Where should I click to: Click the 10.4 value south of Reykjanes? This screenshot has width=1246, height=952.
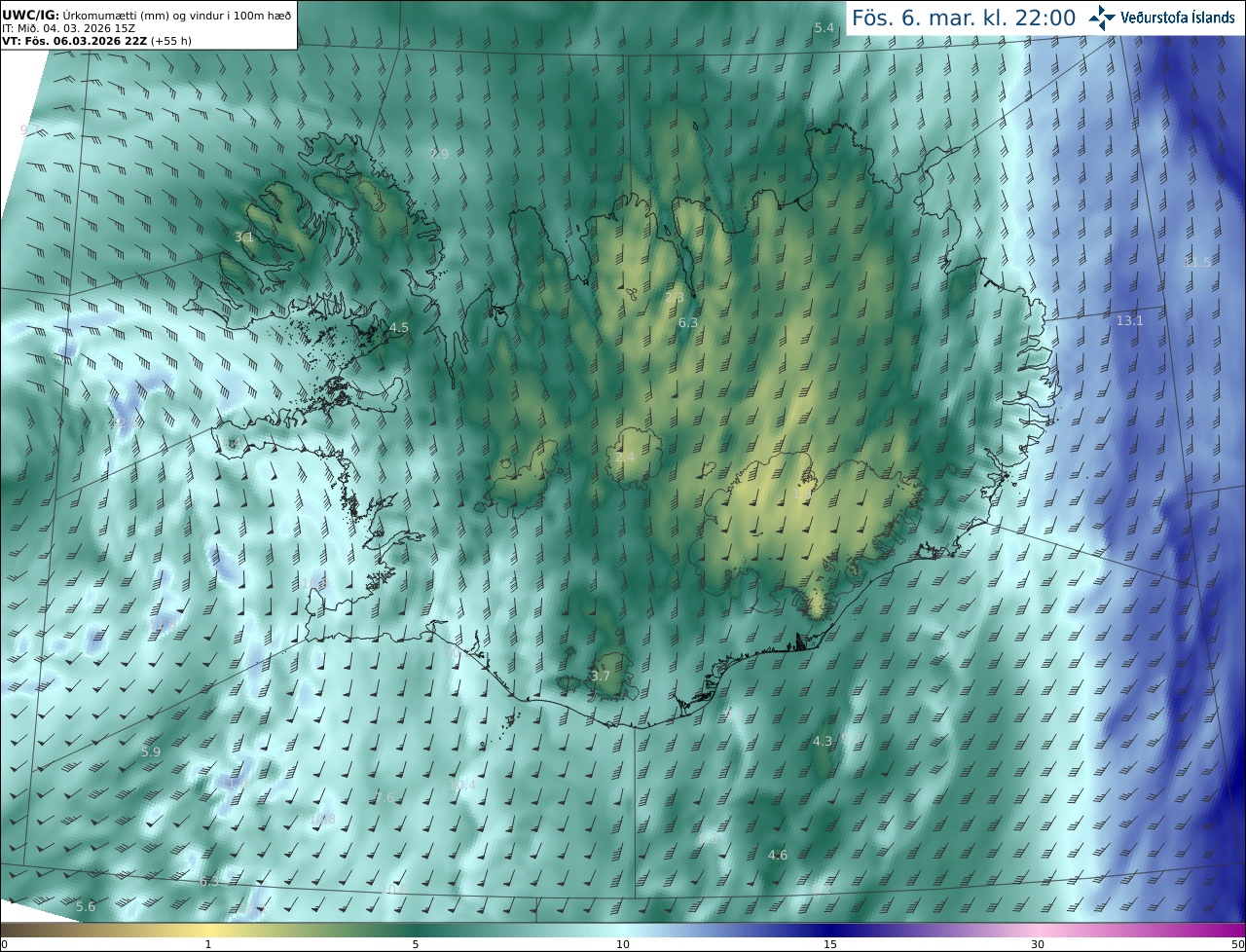click(x=462, y=785)
